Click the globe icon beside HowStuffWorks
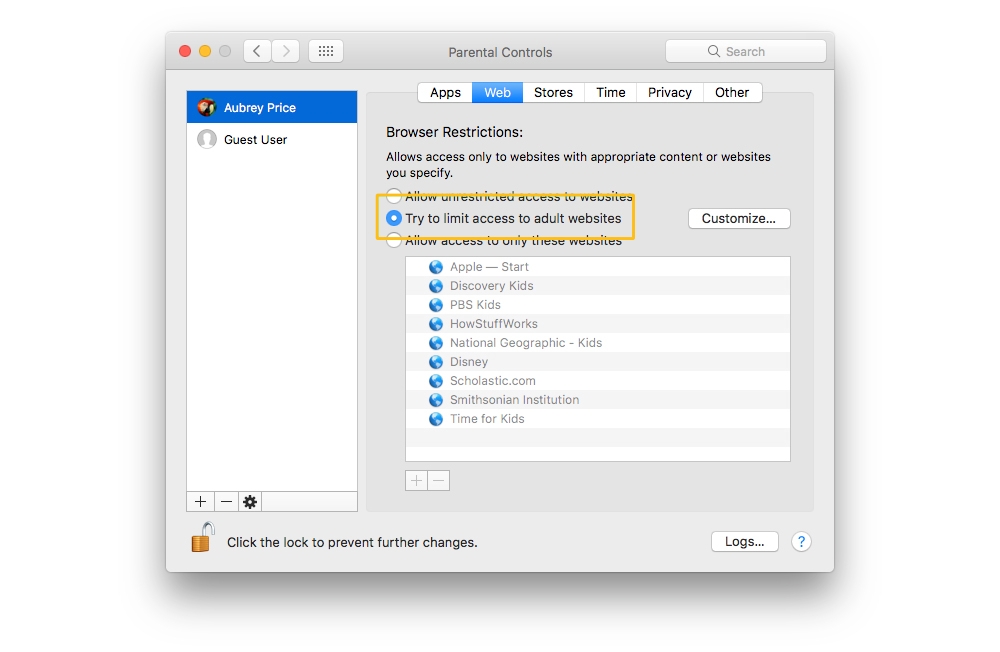The image size is (1000, 652). (436, 324)
